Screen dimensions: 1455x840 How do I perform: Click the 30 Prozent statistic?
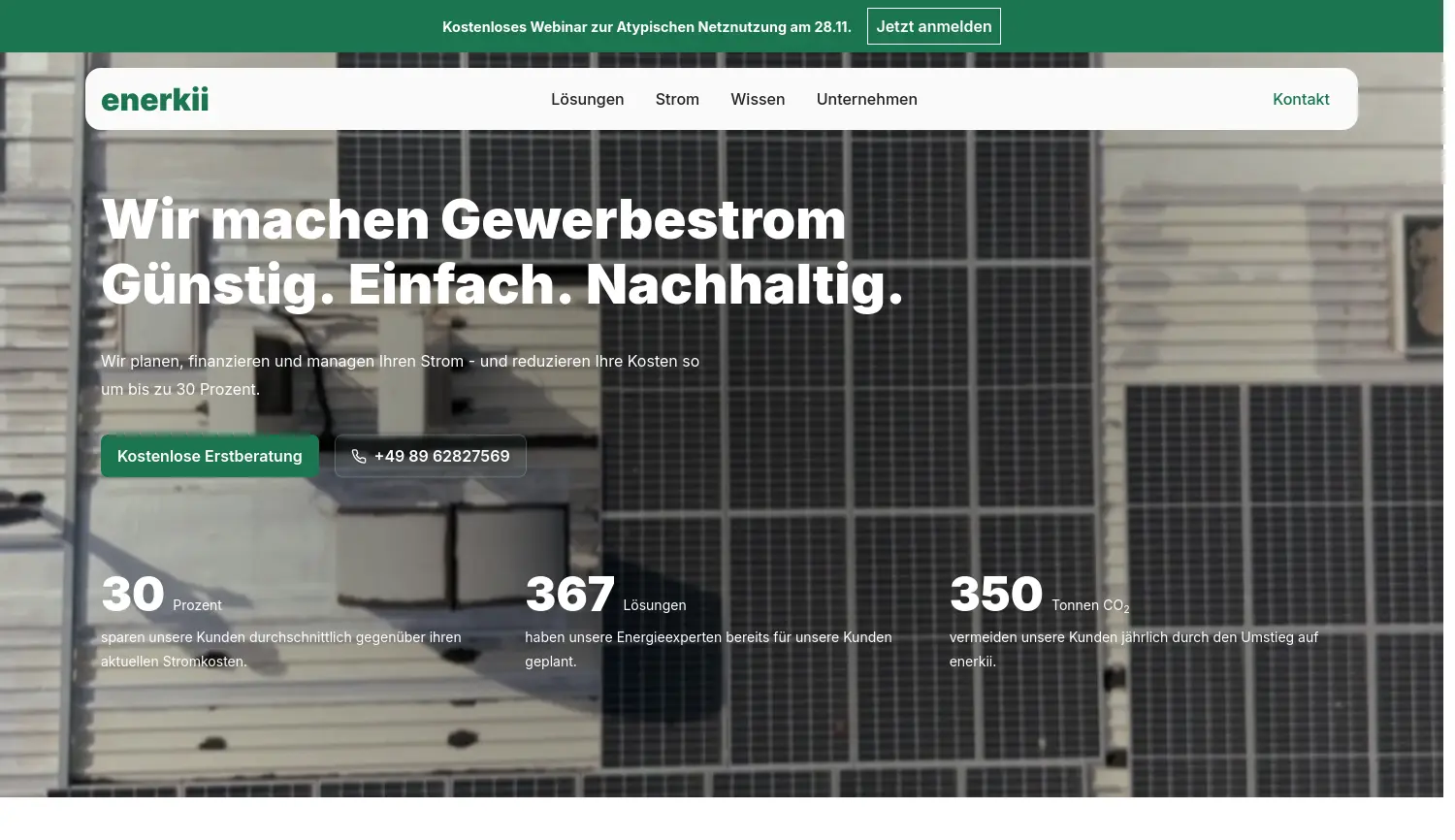(x=161, y=594)
